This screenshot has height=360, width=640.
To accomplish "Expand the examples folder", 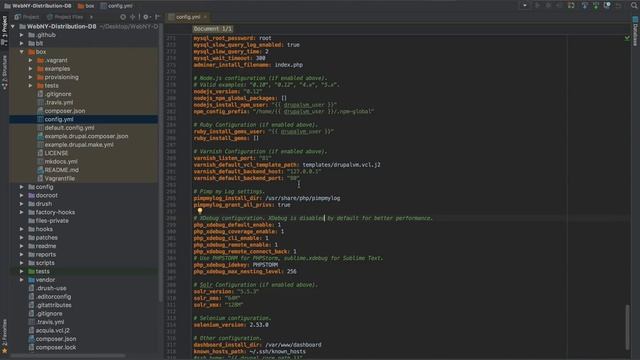I will [30, 69].
